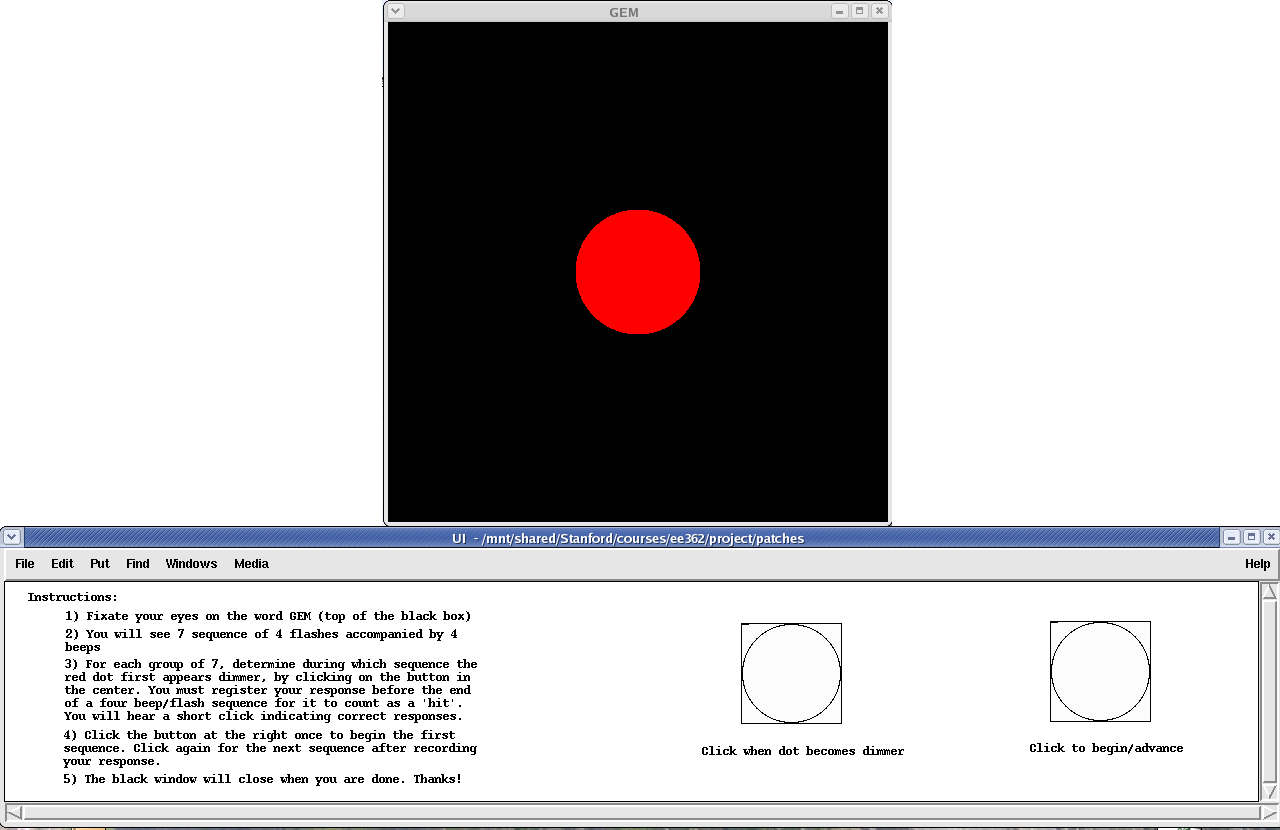Open the Find menu

pos(138,564)
